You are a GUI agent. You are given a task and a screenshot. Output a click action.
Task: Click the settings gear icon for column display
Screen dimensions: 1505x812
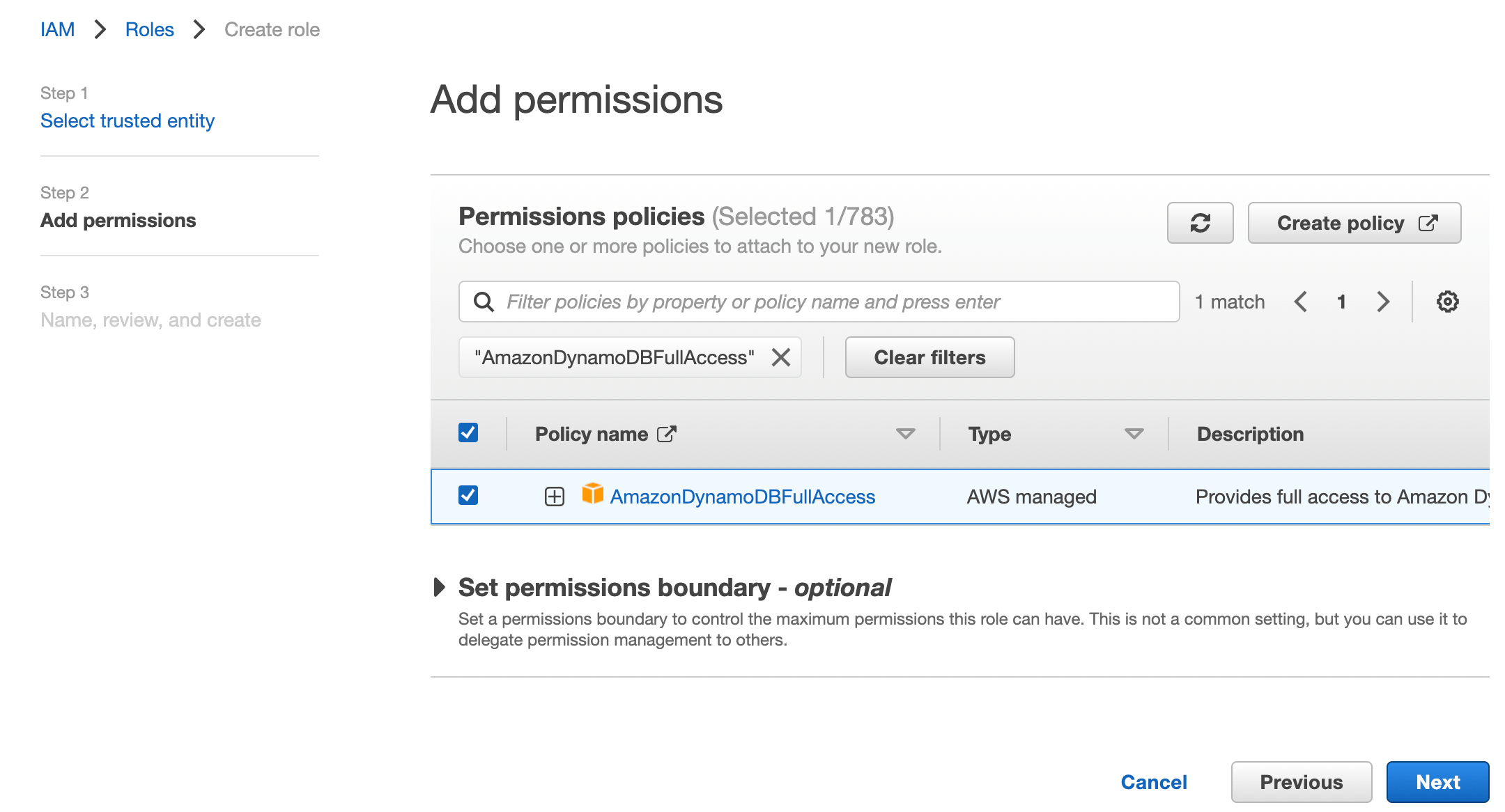click(x=1446, y=300)
